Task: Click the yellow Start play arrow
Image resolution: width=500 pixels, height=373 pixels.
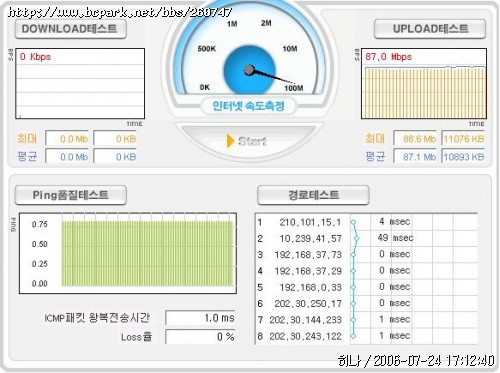Action: tap(230, 141)
